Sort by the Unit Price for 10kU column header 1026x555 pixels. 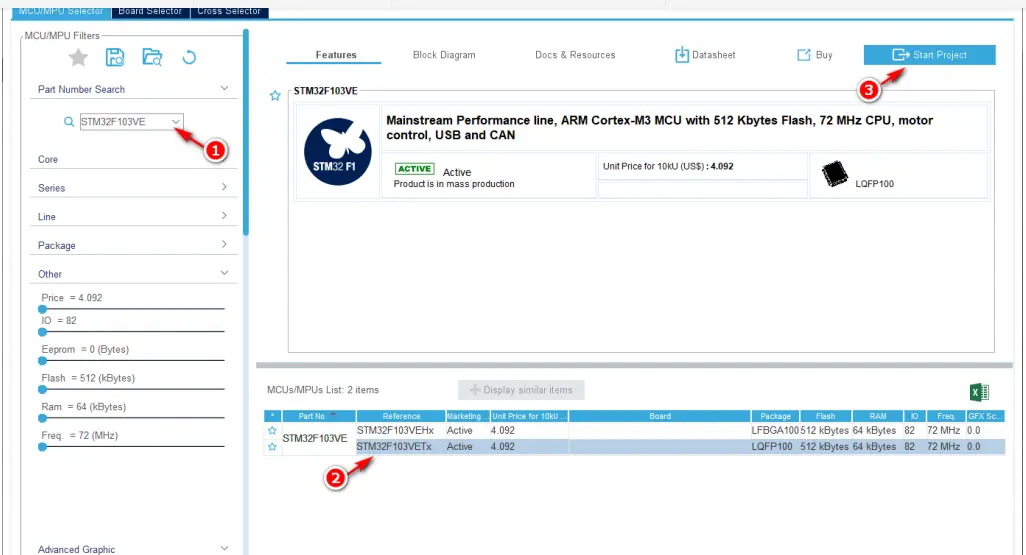529,416
